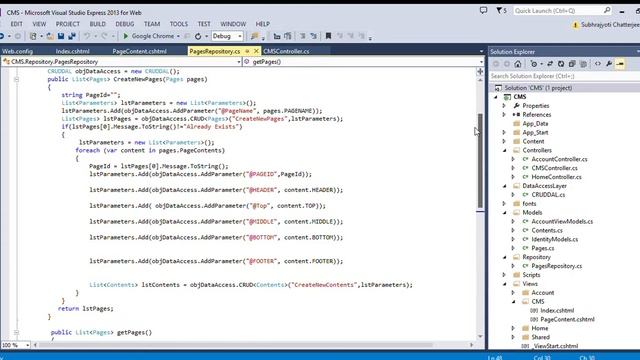The image size is (640, 360).
Task: Click the Increase indent toolbar icon
Action: (313, 36)
